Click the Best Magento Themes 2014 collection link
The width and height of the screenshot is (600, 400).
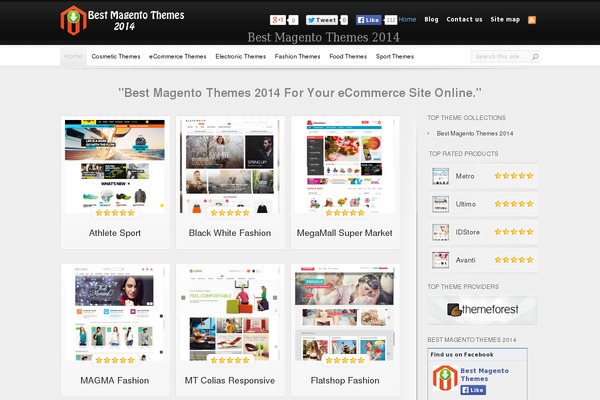tap(474, 134)
